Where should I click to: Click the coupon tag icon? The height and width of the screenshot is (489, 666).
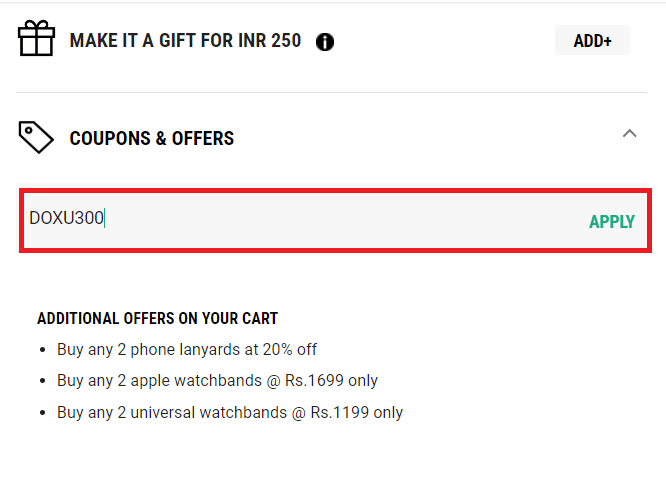click(x=37, y=137)
